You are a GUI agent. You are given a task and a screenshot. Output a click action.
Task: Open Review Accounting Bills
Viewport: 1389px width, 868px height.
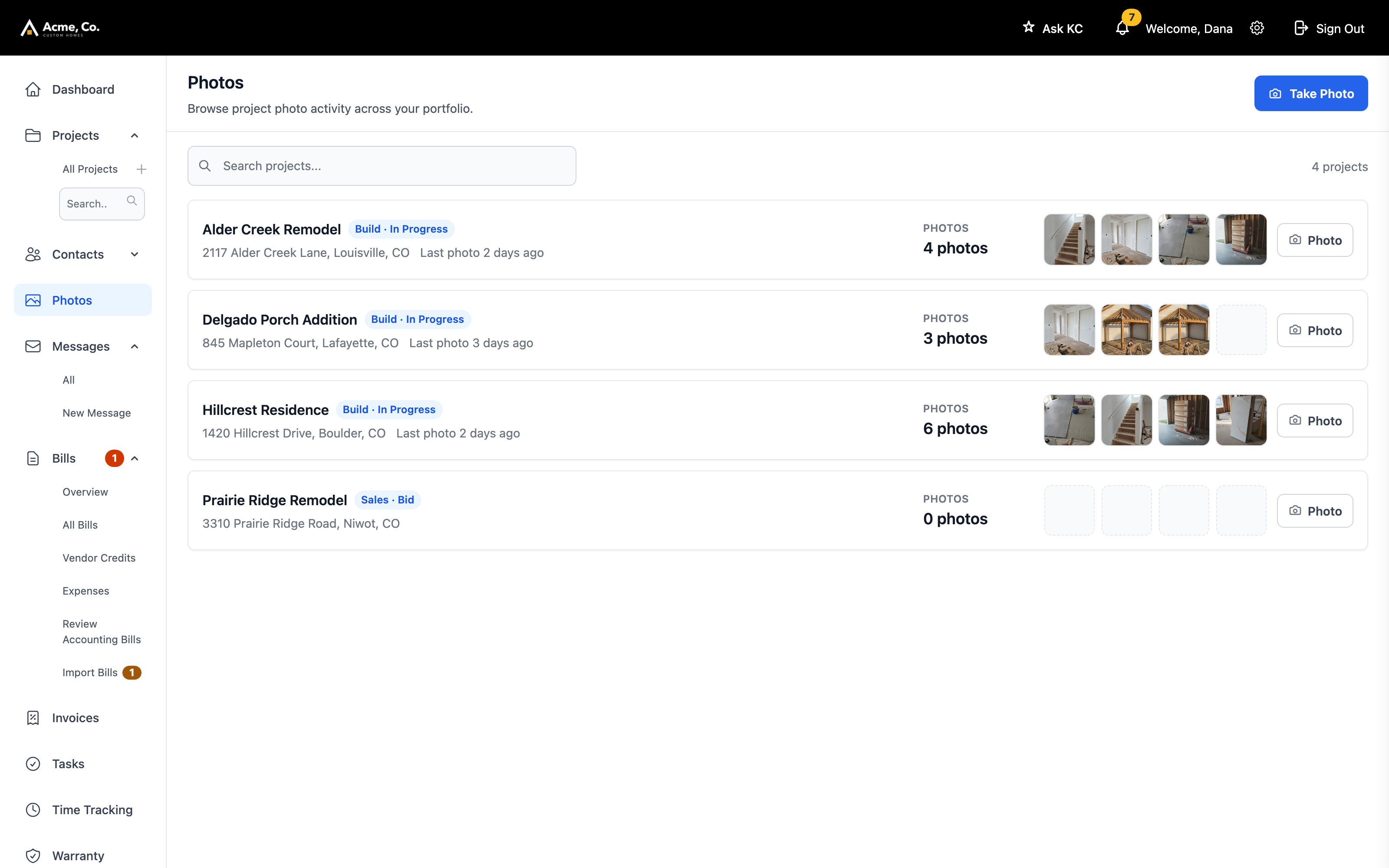pyautogui.click(x=102, y=631)
